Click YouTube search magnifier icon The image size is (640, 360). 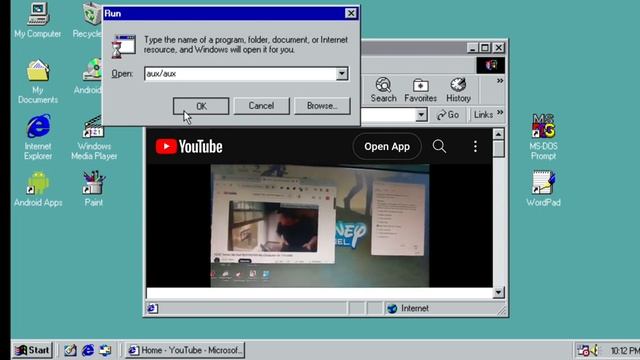(x=439, y=146)
